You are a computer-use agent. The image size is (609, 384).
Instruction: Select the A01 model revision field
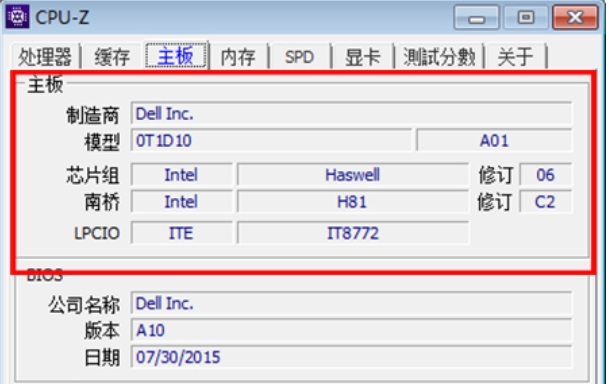494,140
